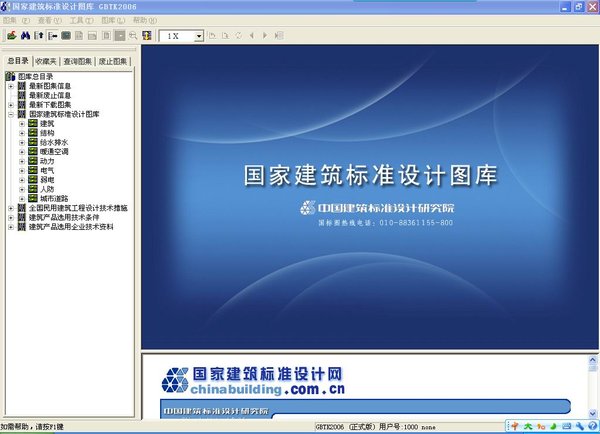Open the soft keyboard icon in IME bar
Image resolution: width=600 pixels, height=434 pixels.
tap(567, 426)
